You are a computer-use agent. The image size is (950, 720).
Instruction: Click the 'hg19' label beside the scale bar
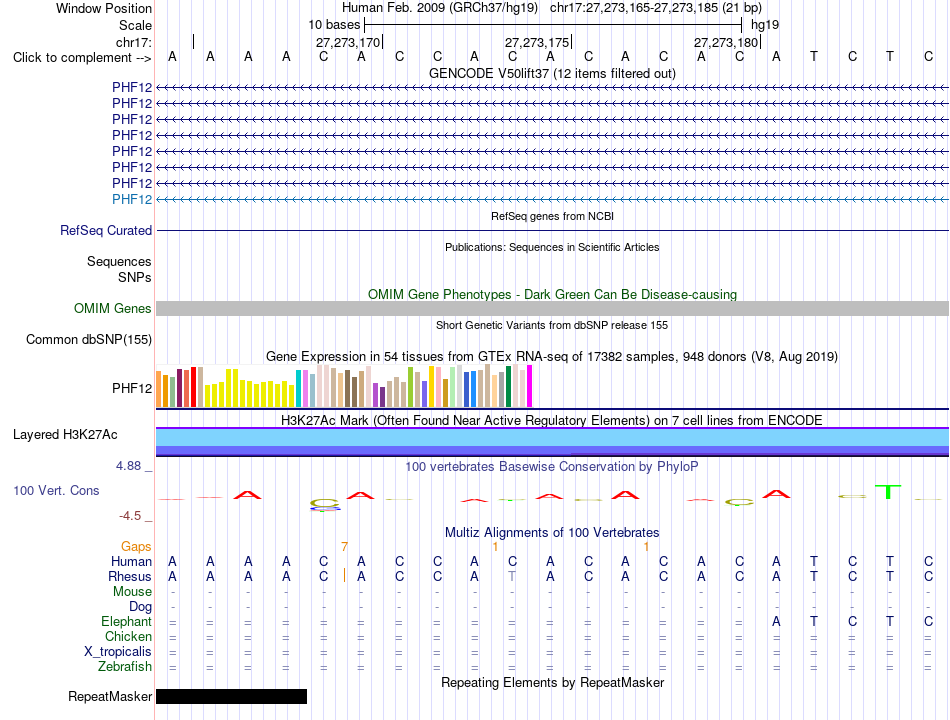coord(765,25)
